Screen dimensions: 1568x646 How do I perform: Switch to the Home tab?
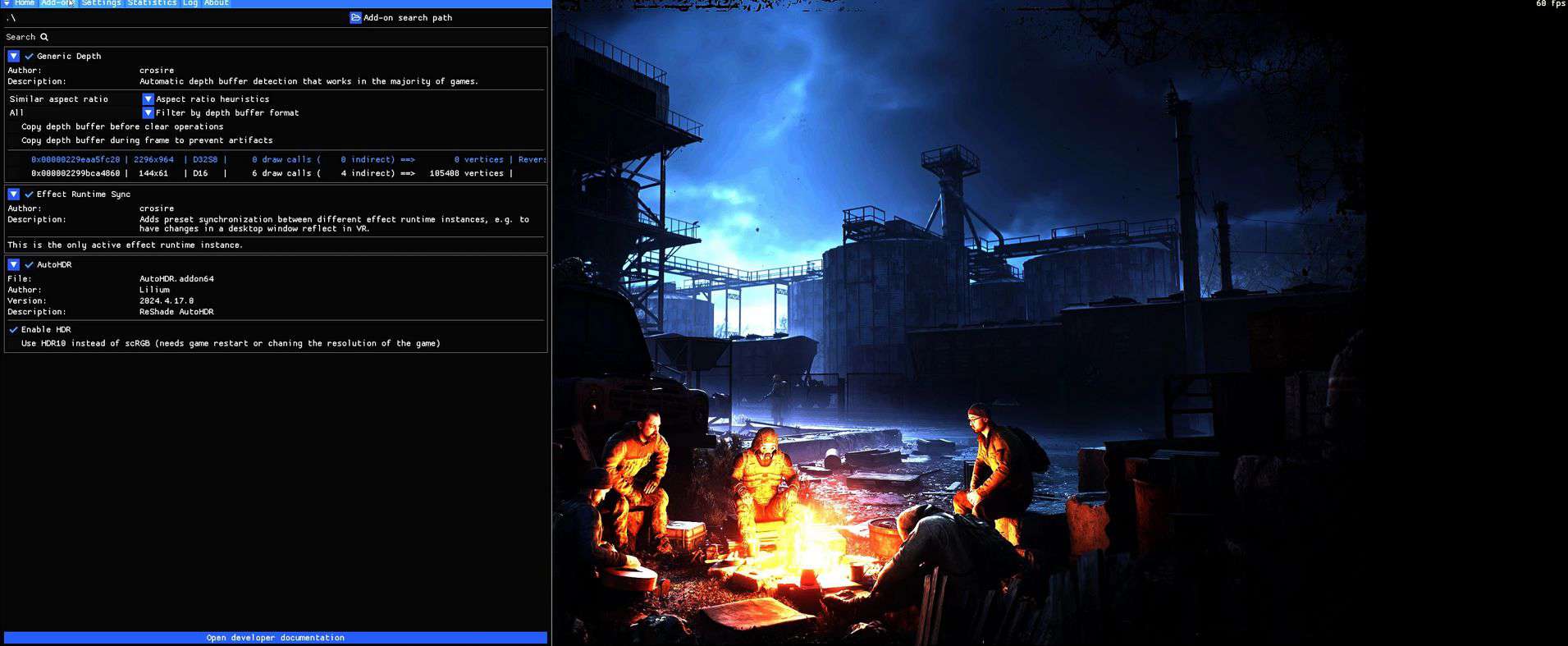tap(25, 3)
